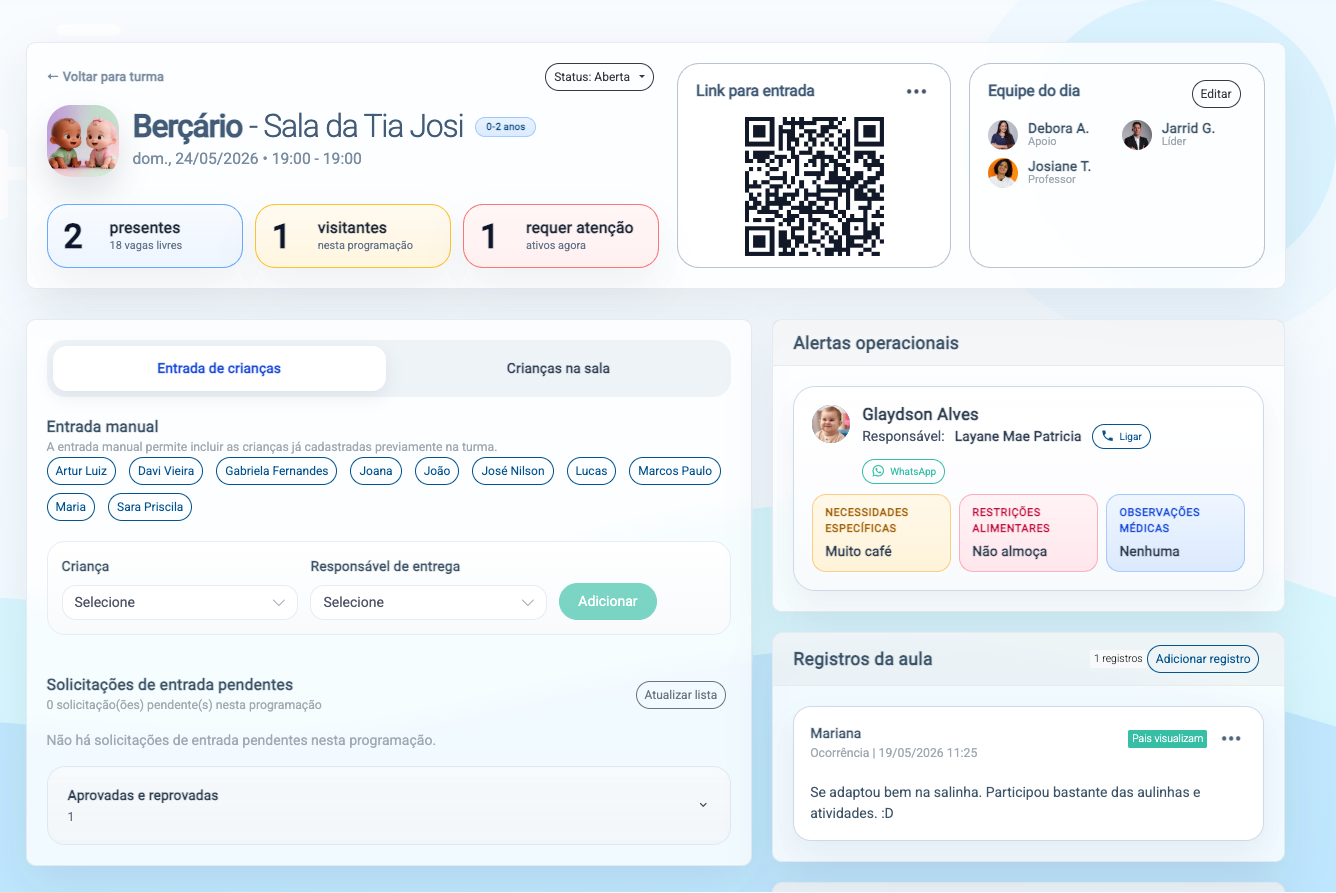The image size is (1336, 893).
Task: Select the João chip
Action: (437, 471)
